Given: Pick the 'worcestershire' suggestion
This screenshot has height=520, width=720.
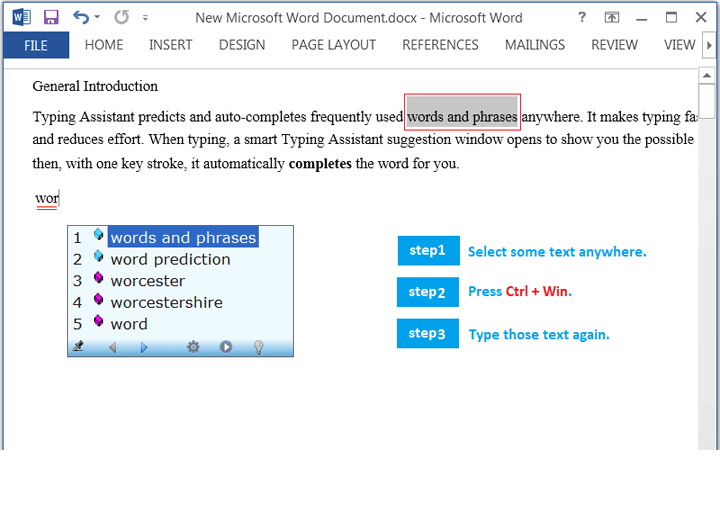Looking at the screenshot, I should pyautogui.click(x=166, y=302).
